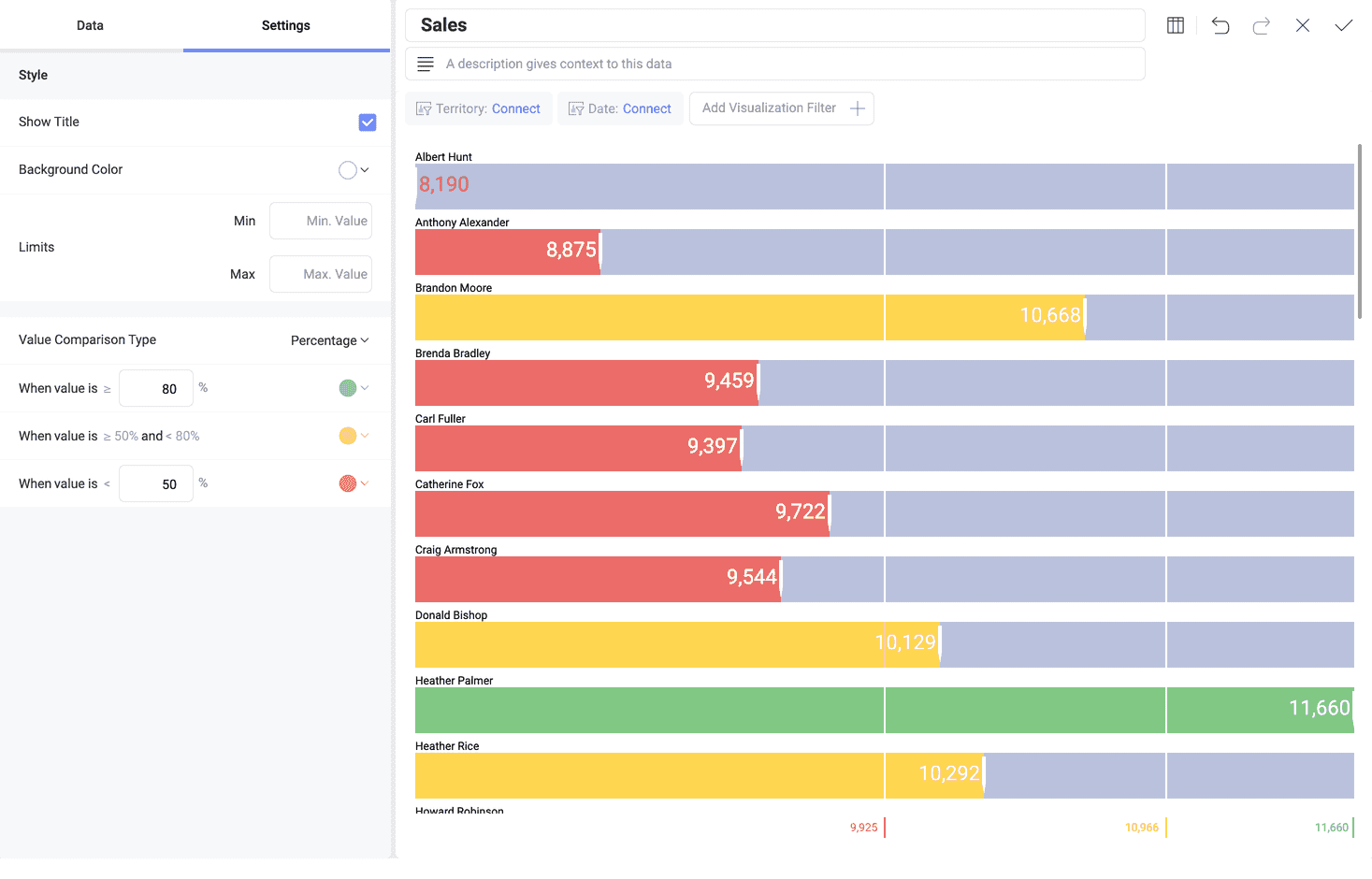The height and width of the screenshot is (879, 1372).
Task: Switch to the Data tab
Action: (90, 25)
